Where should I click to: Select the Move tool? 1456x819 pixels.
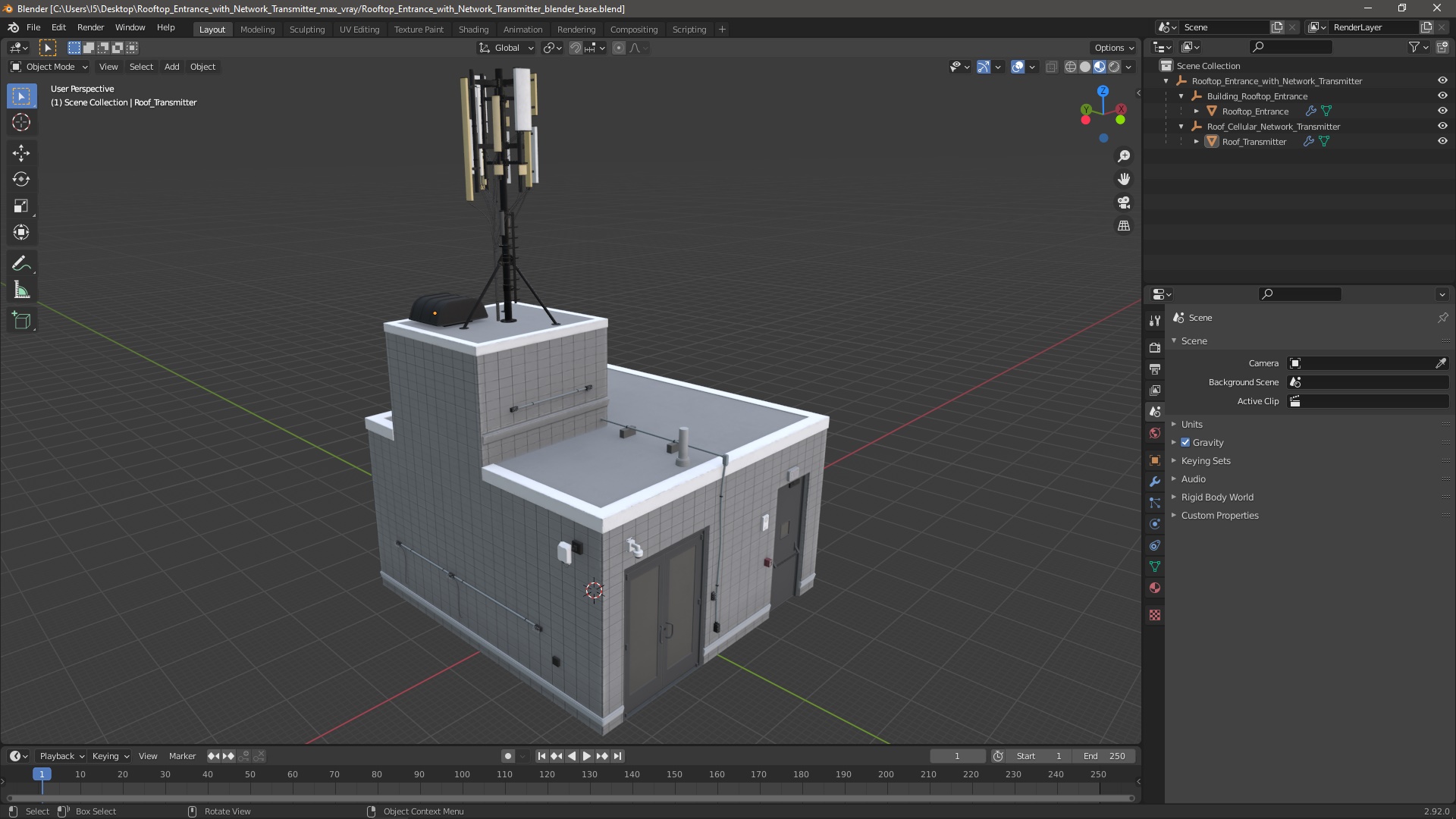click(x=21, y=153)
